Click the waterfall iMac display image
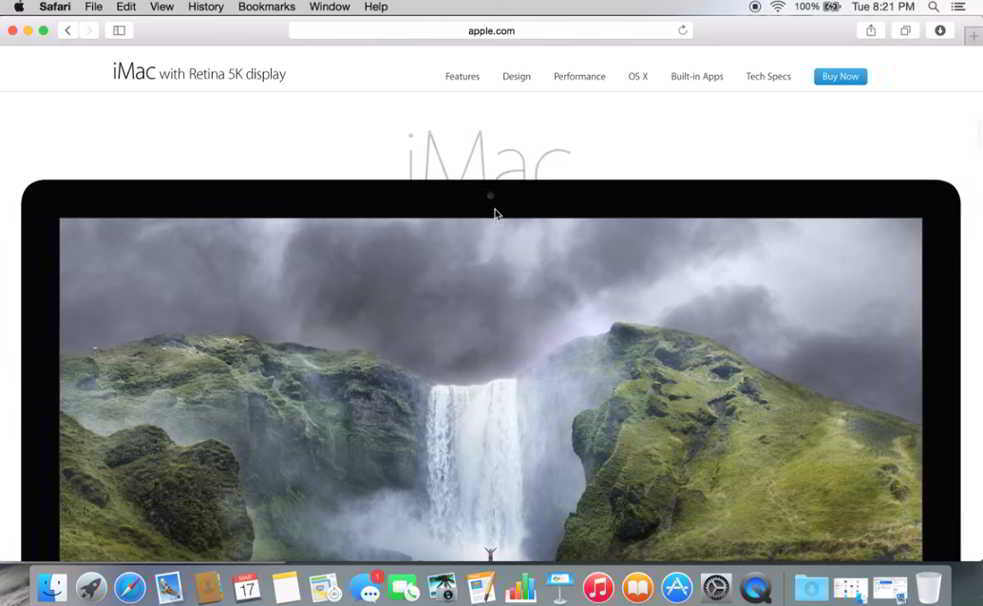Screen dimensions: 983x606 pyautogui.click(x=491, y=389)
